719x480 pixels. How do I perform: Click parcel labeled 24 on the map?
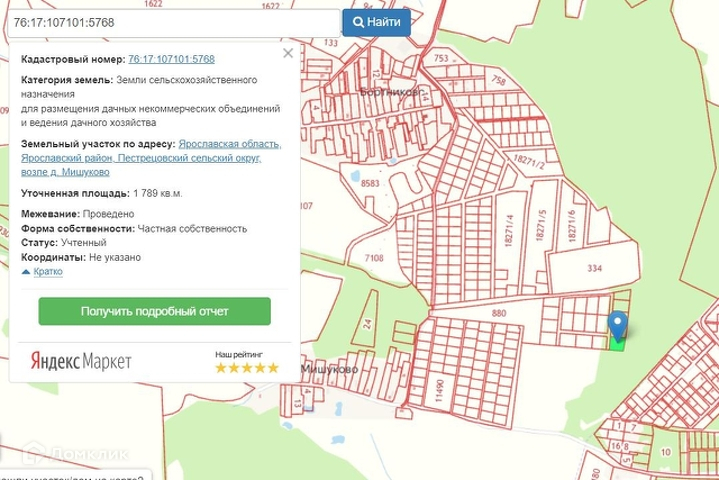(x=367, y=324)
